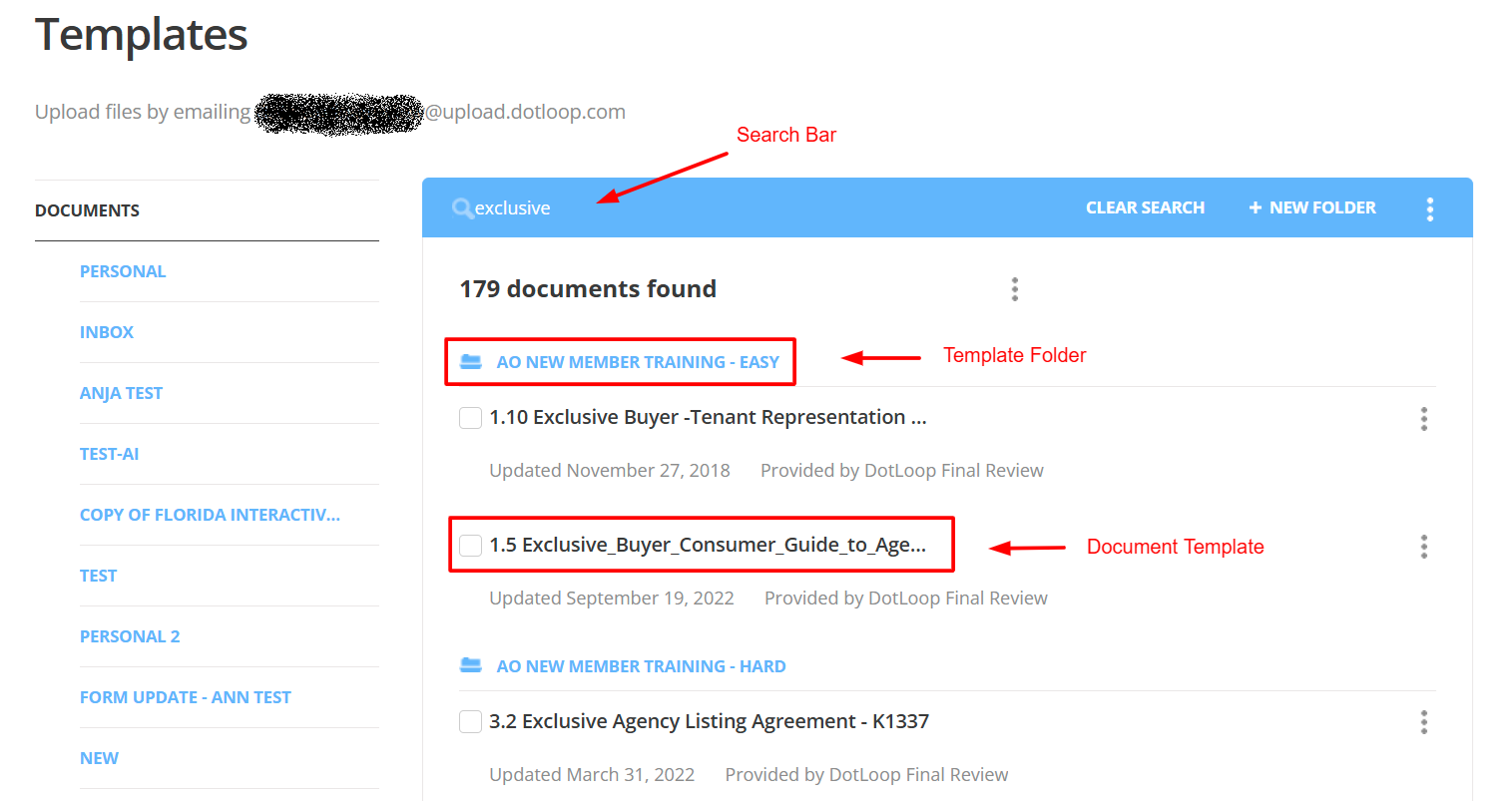
Task: Open the COPY OF FLORIDA INTERACTIV folder
Action: [210, 514]
